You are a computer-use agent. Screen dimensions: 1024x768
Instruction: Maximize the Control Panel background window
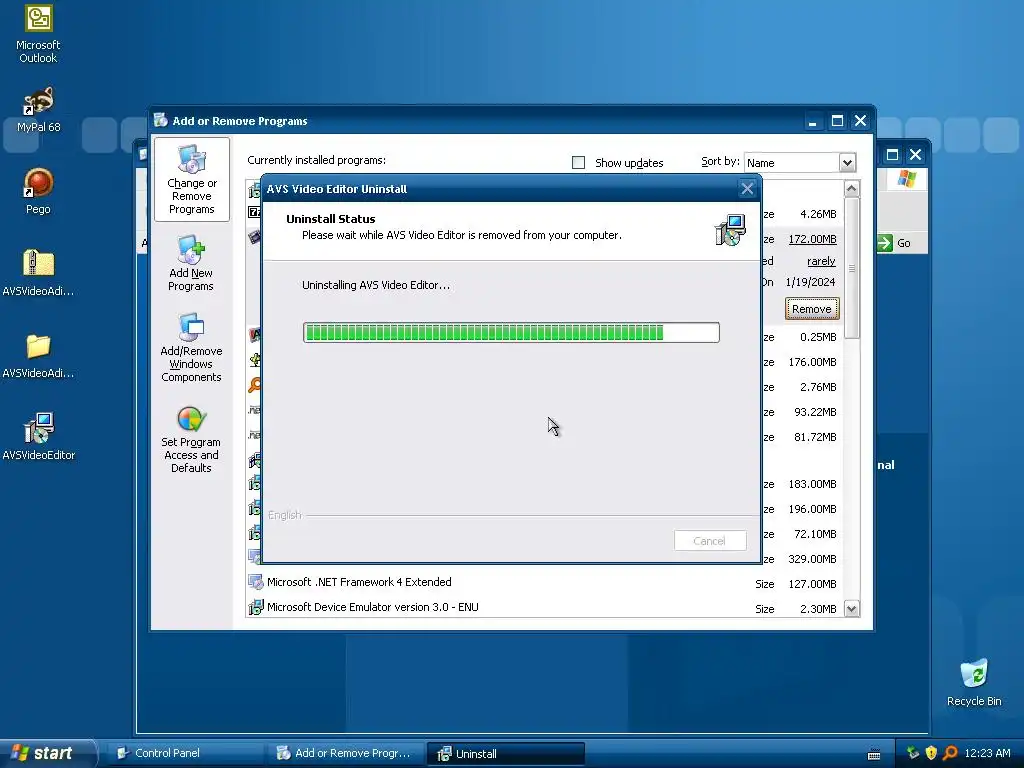click(892, 155)
